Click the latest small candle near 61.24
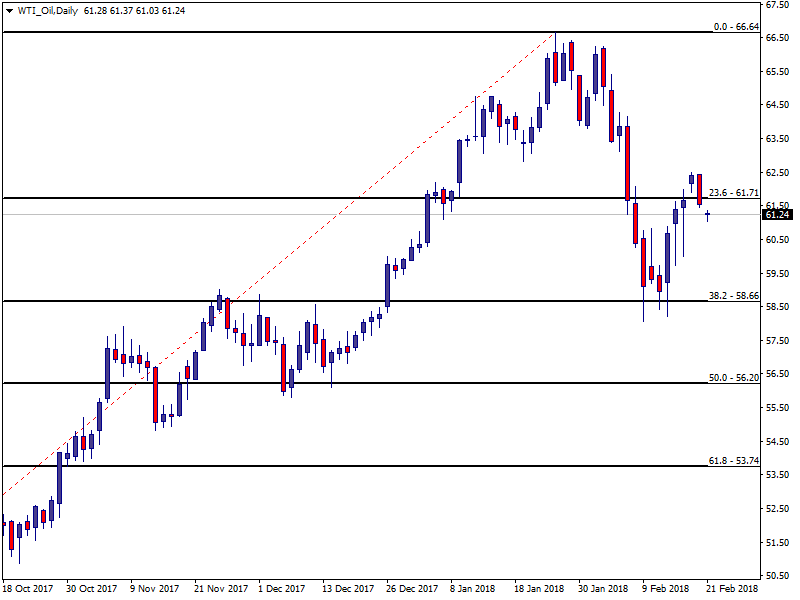 click(707, 214)
